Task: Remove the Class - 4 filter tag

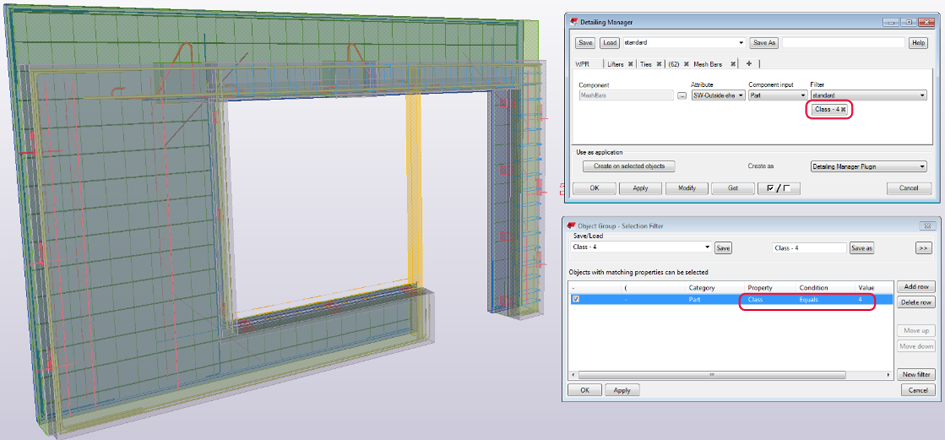Action: 843,109
